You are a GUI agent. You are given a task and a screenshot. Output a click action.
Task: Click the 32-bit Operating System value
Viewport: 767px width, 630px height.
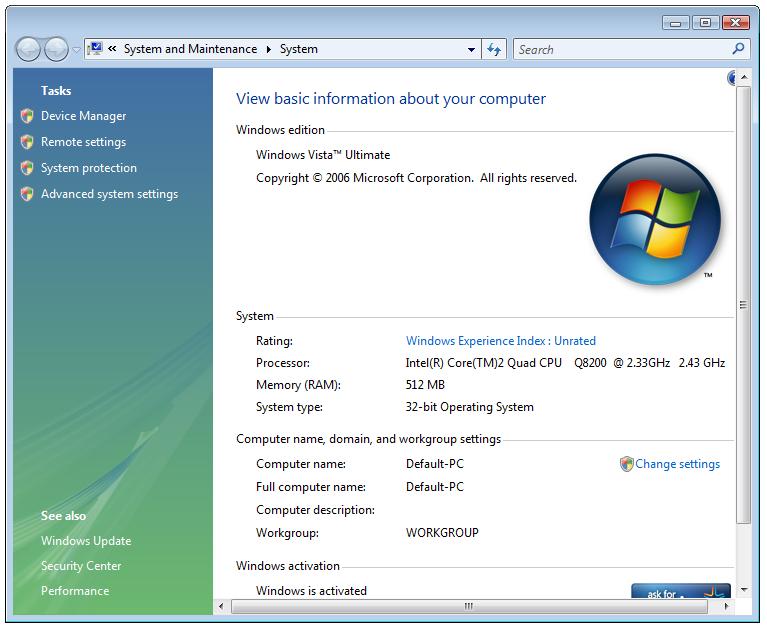tap(470, 407)
